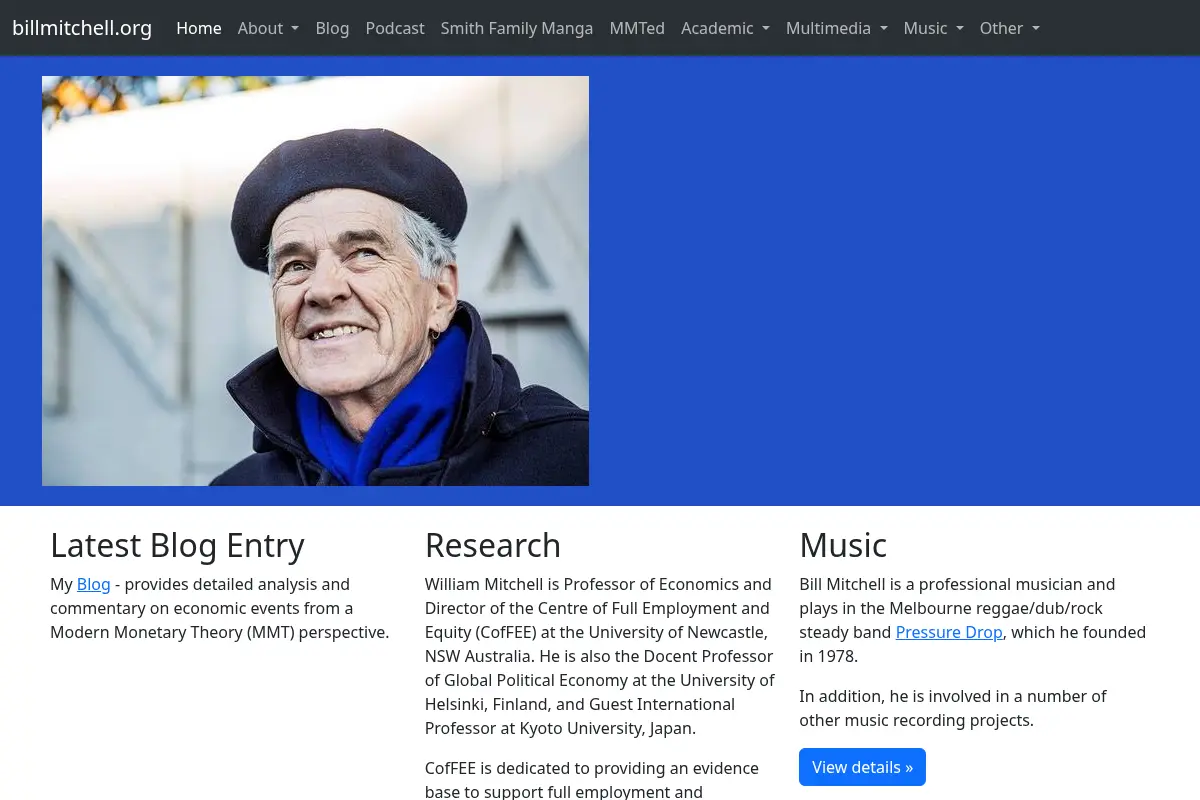Select the Research heading
The width and height of the screenshot is (1200, 800).
[493, 545]
